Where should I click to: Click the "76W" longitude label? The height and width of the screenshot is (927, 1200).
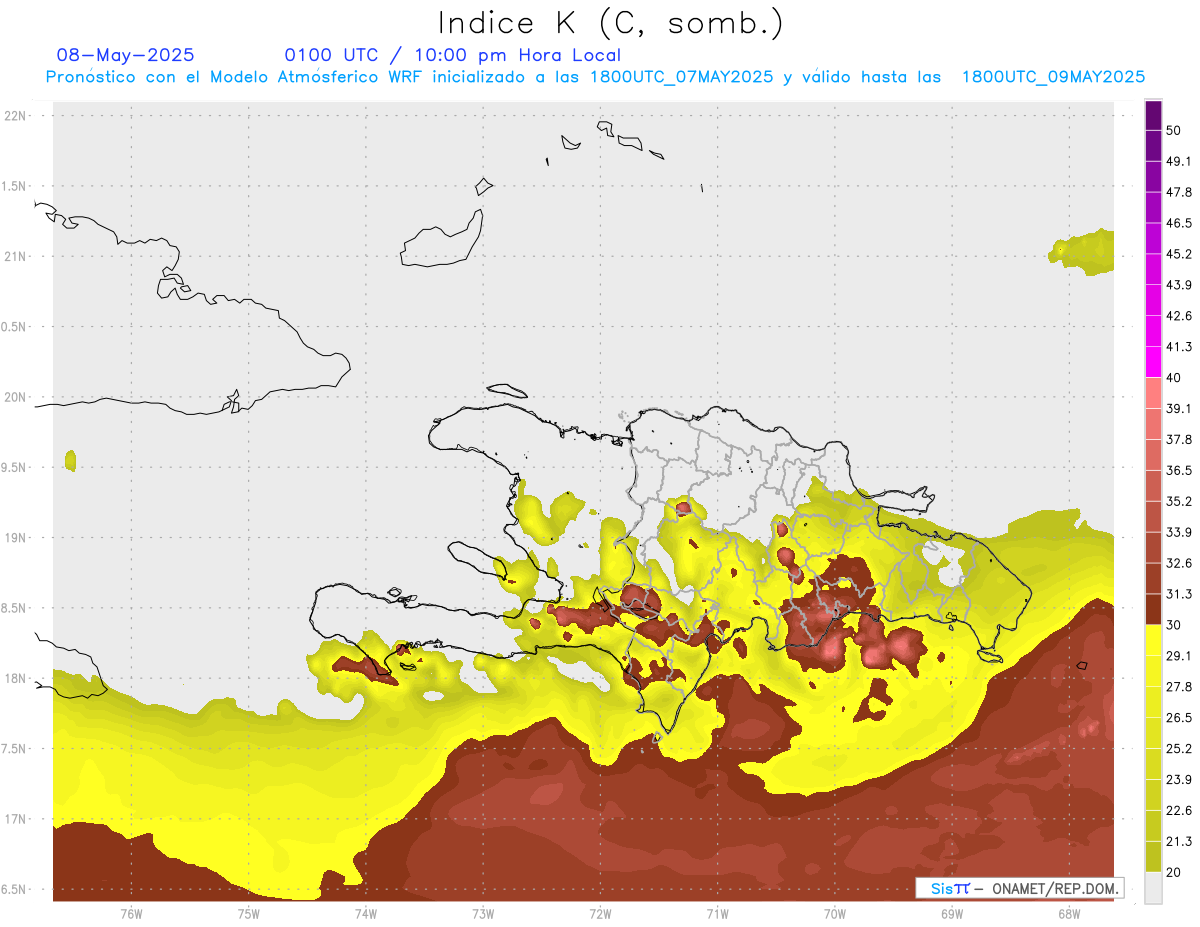131,914
